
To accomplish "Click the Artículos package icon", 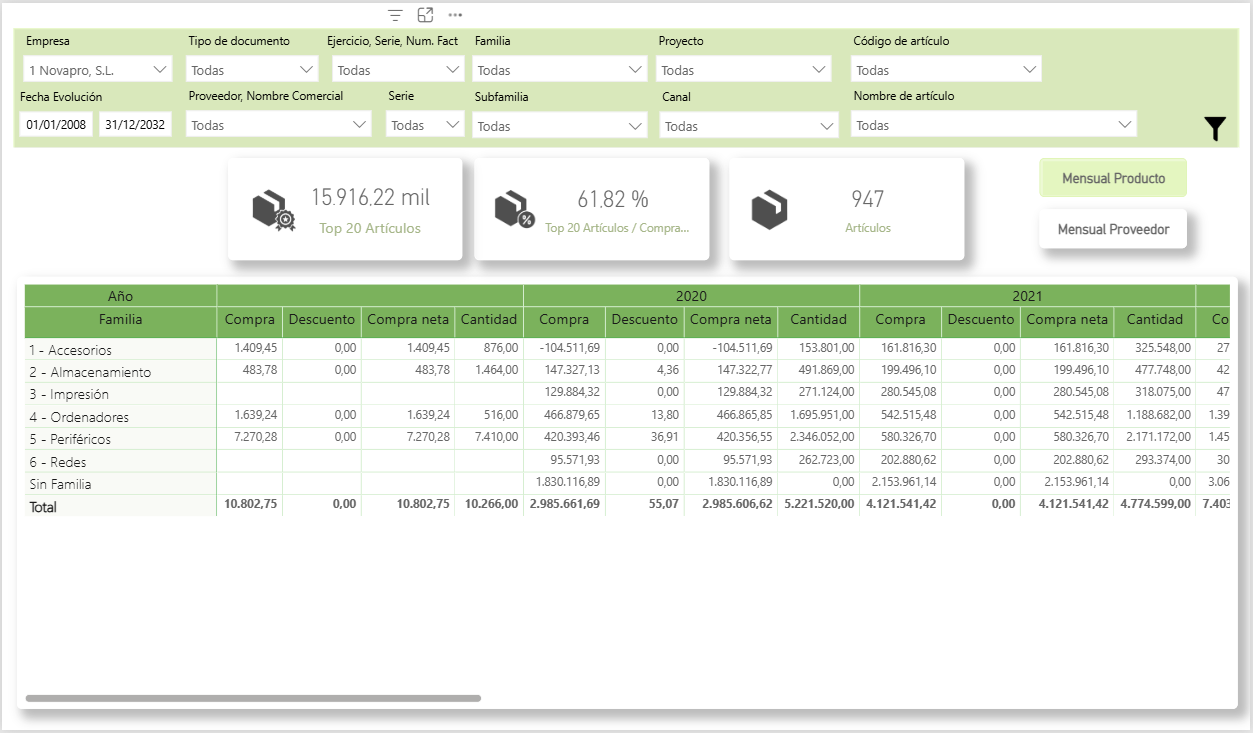I will pyautogui.click(x=769, y=209).
